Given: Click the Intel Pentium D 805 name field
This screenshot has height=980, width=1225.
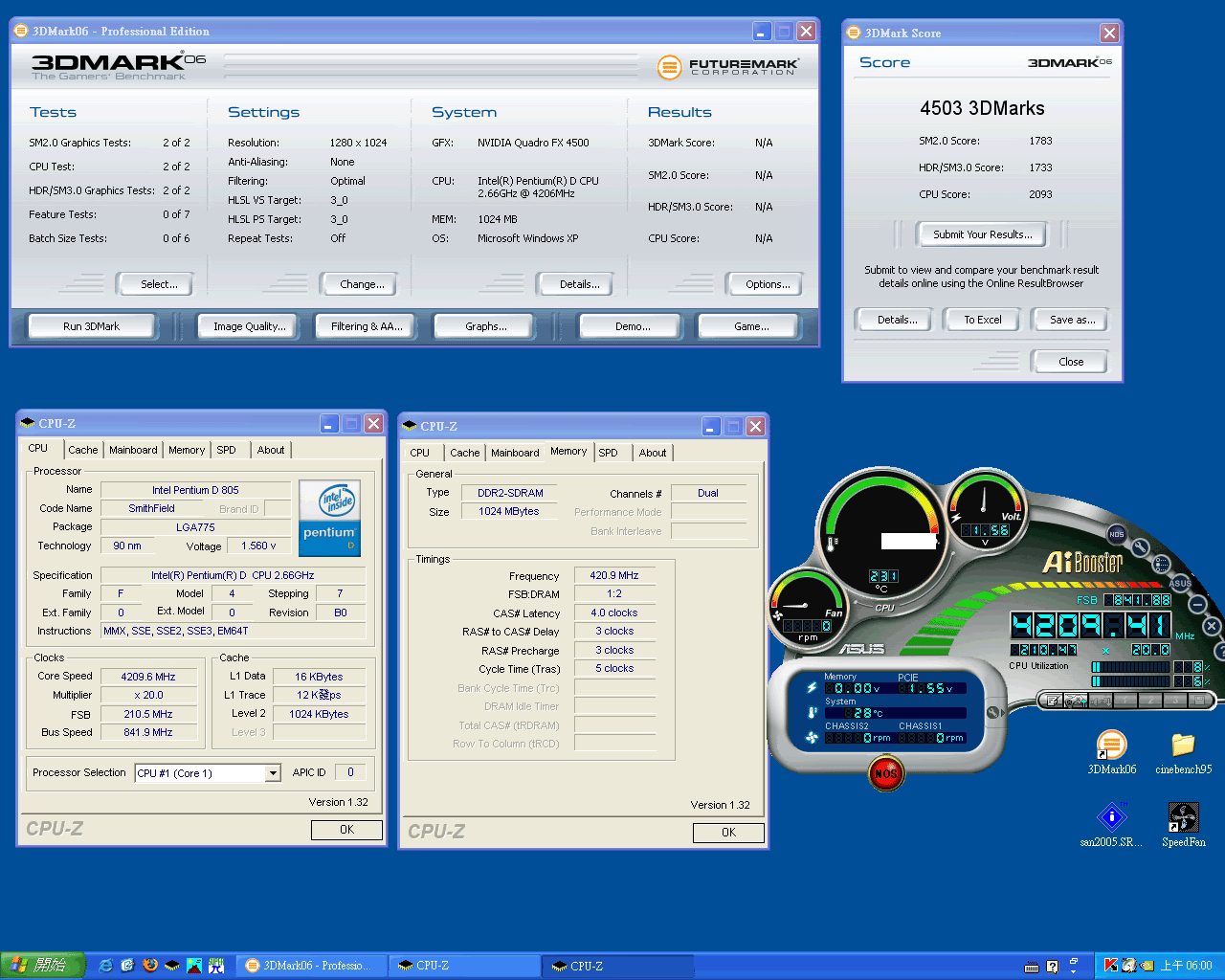Looking at the screenshot, I should point(195,490).
